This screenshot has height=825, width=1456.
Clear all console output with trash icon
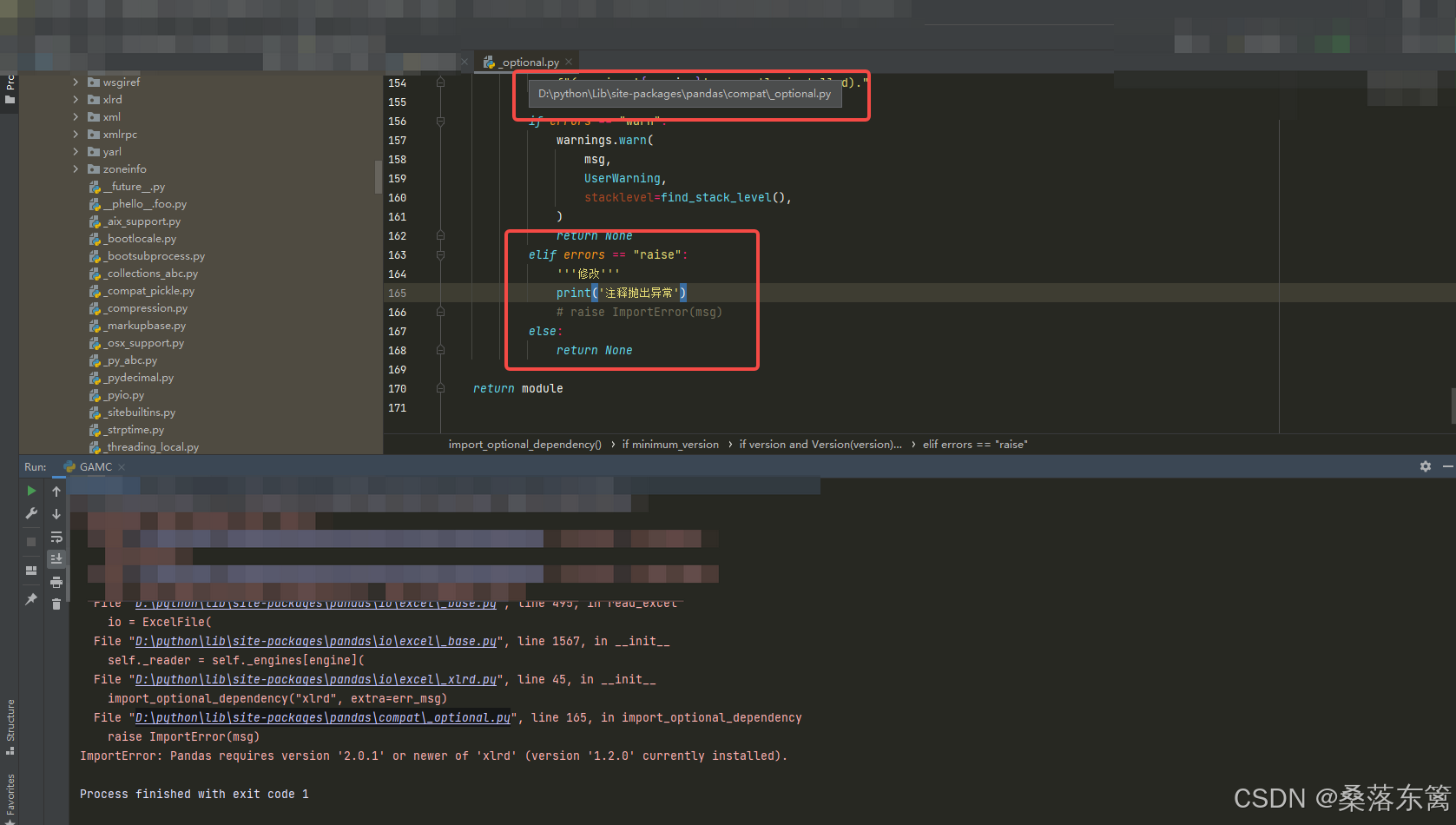pos(56,604)
